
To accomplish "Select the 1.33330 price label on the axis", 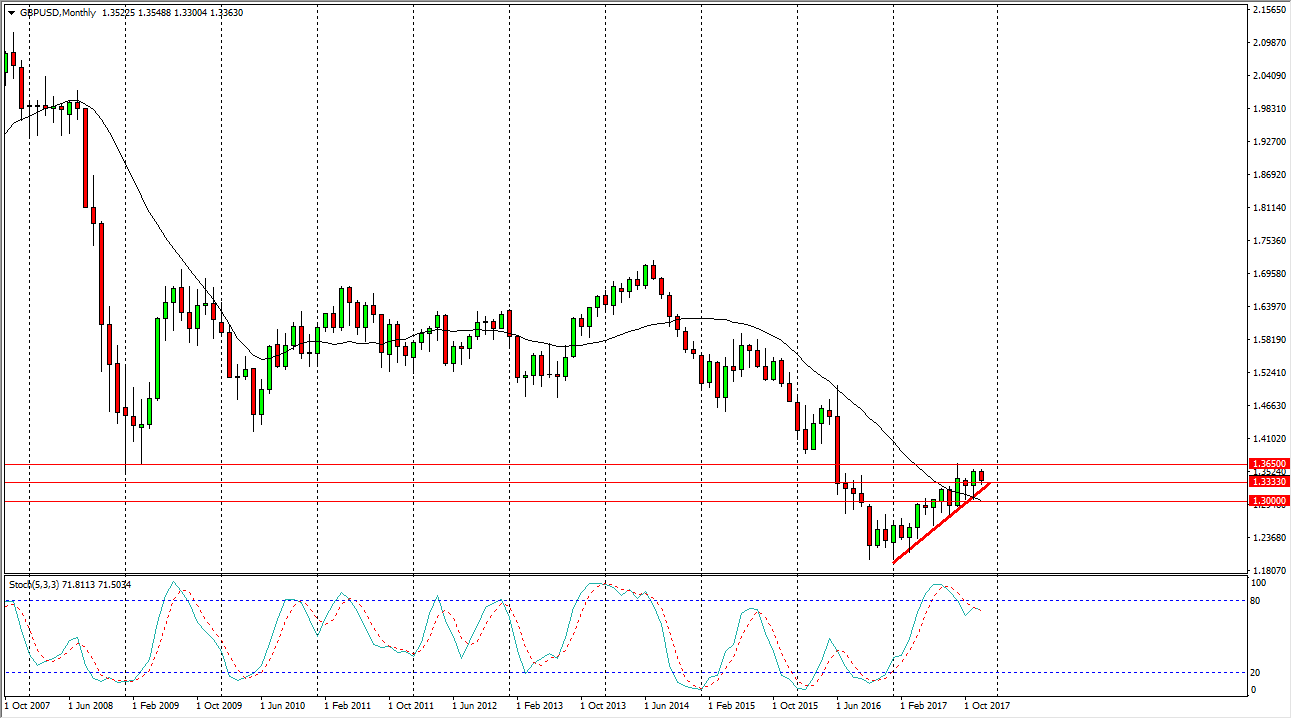I will point(1267,482).
